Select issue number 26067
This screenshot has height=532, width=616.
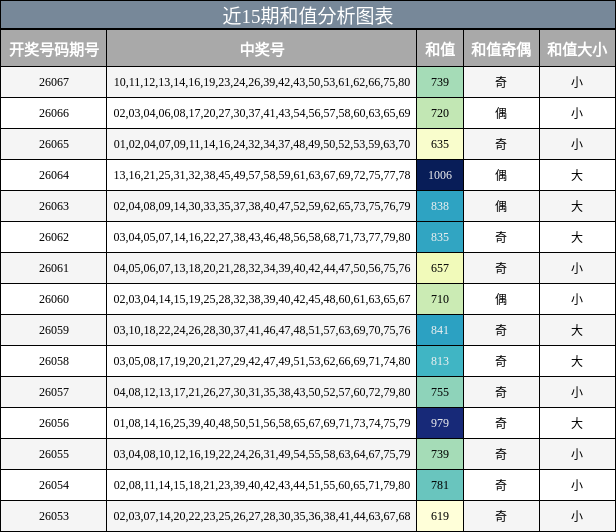click(53, 82)
